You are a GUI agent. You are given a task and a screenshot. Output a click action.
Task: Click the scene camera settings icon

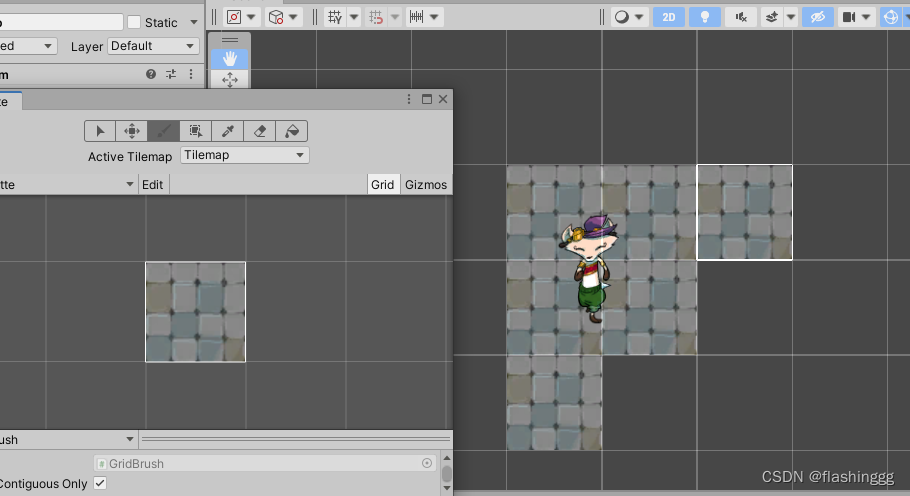[849, 17]
